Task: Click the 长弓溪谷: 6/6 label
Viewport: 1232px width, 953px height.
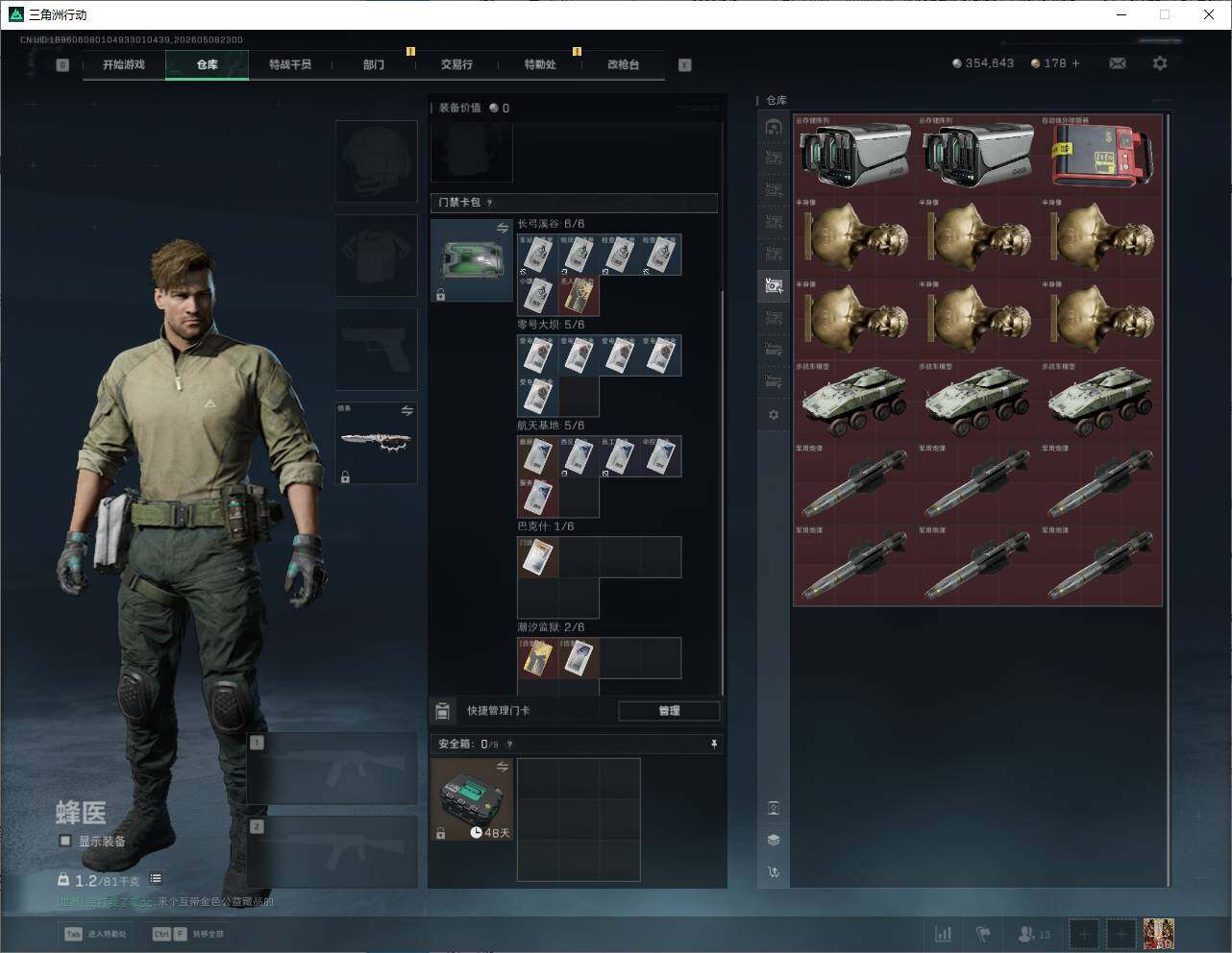Action: click(x=551, y=224)
